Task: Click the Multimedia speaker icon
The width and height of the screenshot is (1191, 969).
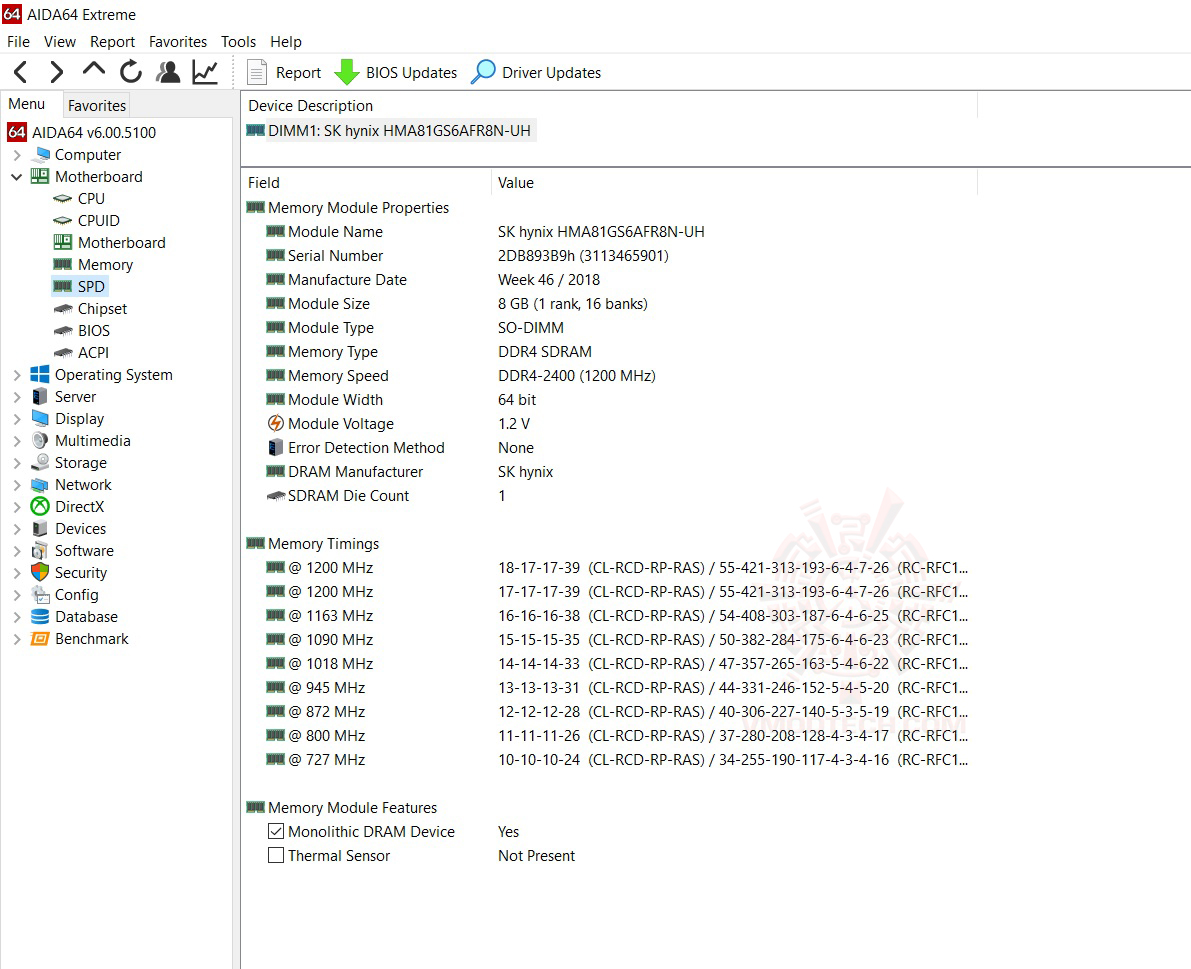Action: tap(40, 440)
